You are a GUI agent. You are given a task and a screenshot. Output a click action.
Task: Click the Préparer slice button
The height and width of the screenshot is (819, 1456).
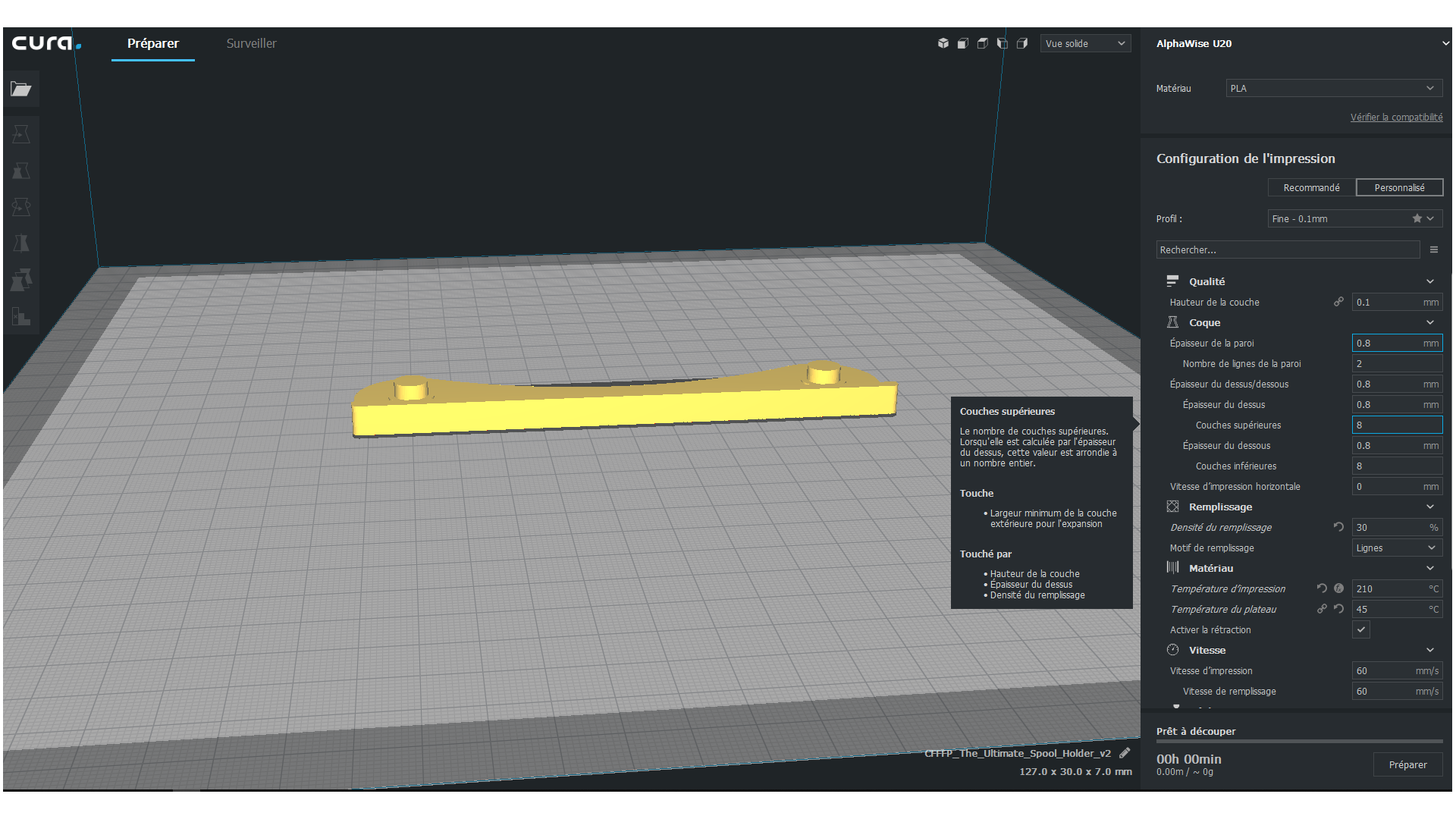[1407, 764]
